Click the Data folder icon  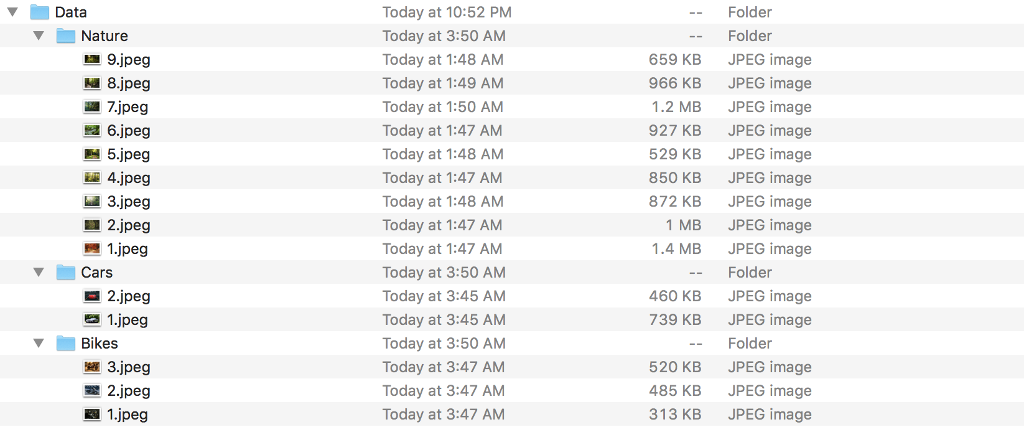pos(40,12)
